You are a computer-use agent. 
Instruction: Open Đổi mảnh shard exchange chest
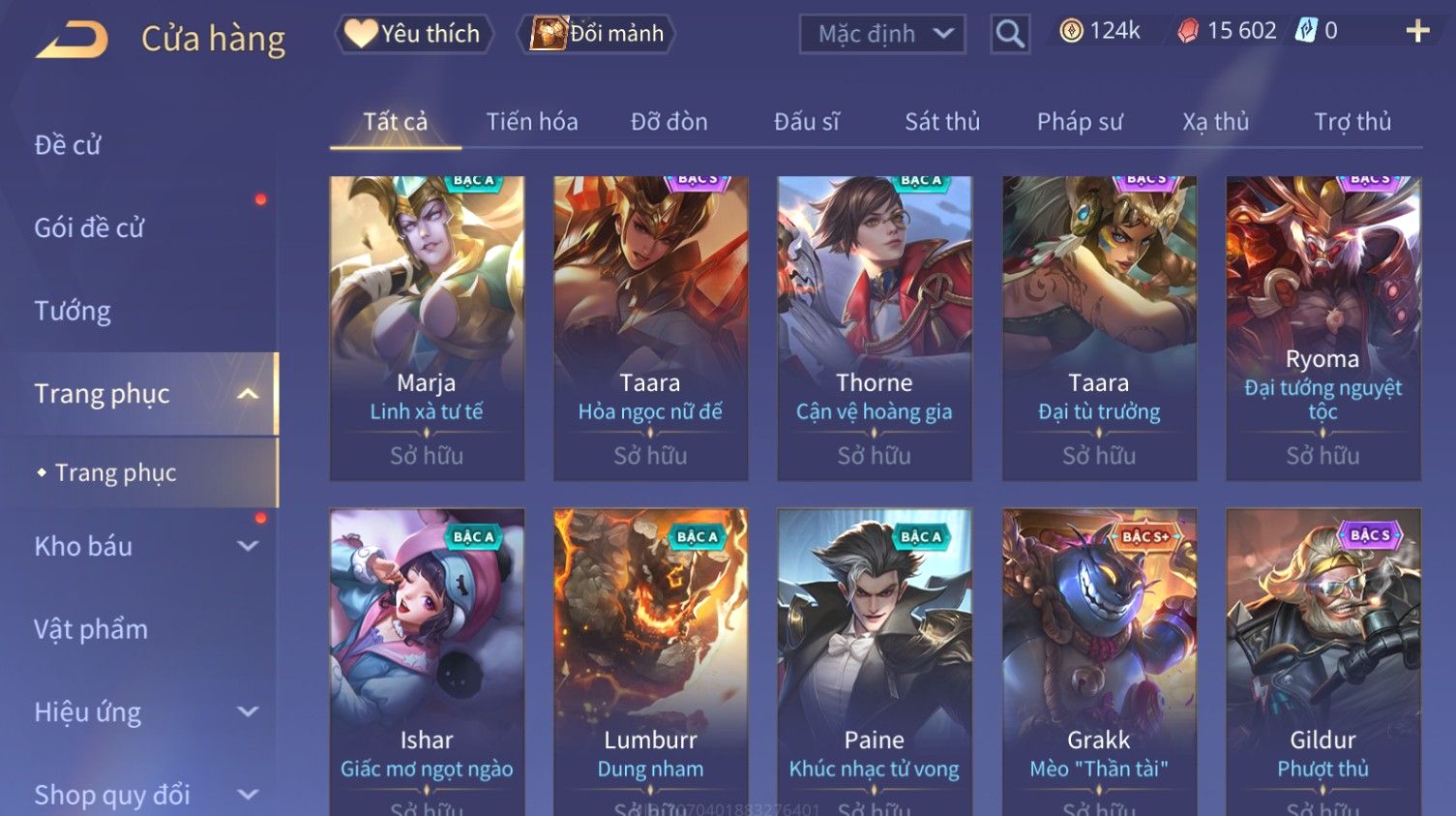pyautogui.click(x=596, y=34)
